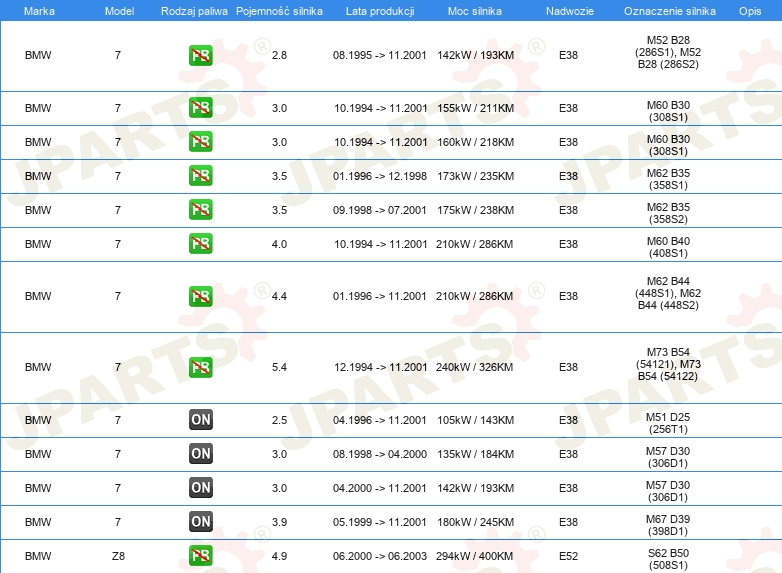Click the Lata produkcji column header
782x573 pixels.
(379, 10)
